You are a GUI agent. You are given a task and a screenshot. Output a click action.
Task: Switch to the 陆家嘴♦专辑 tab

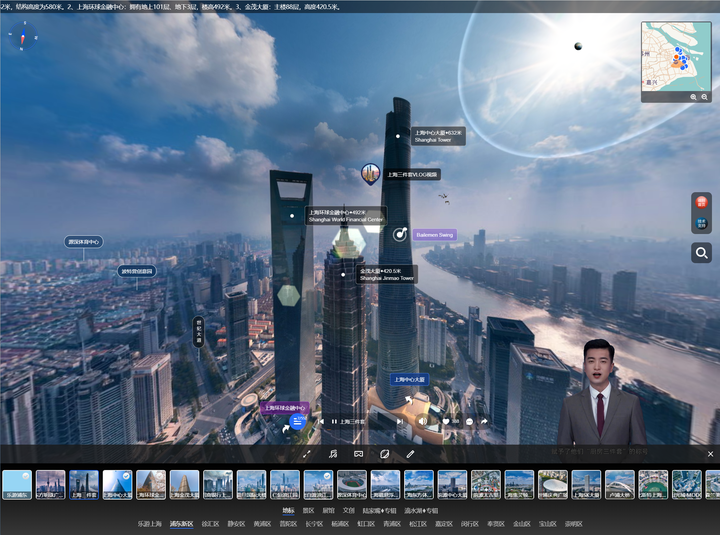[379, 511]
